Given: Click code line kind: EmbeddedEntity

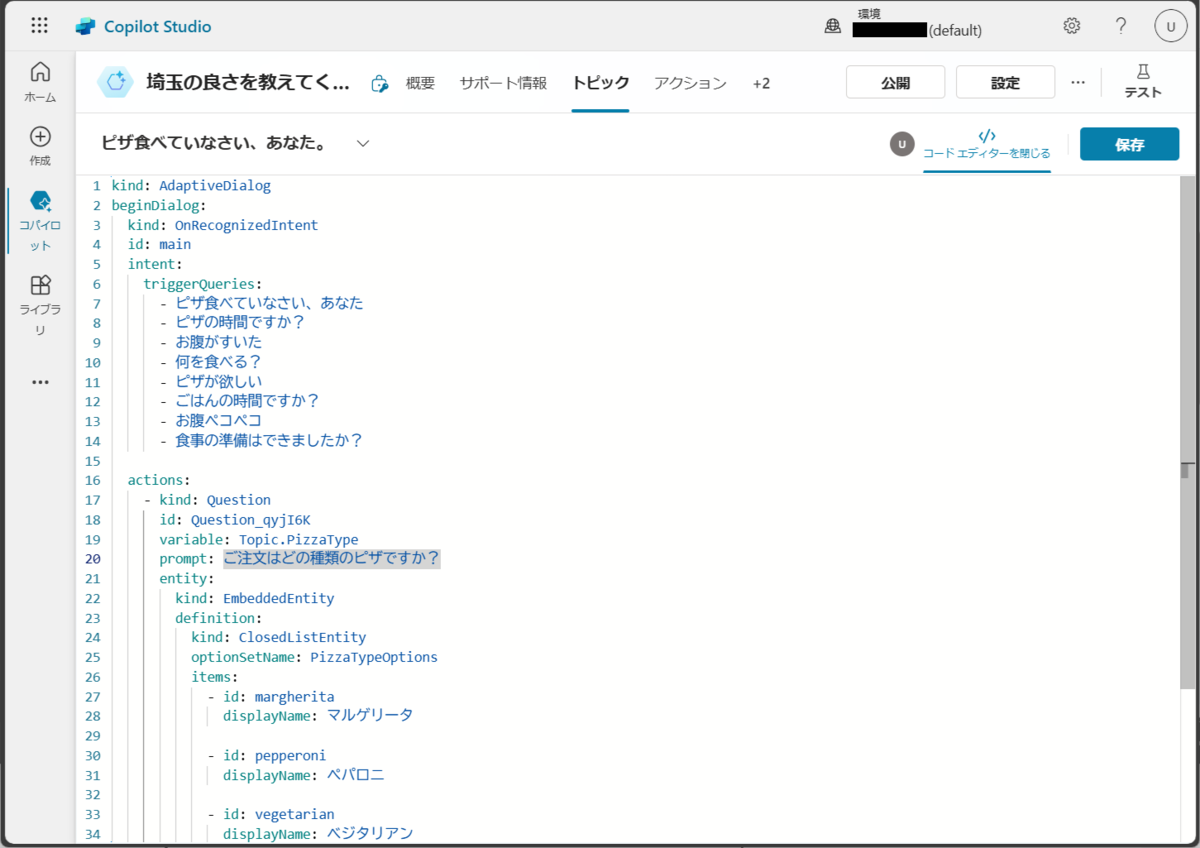Looking at the screenshot, I should [x=255, y=598].
